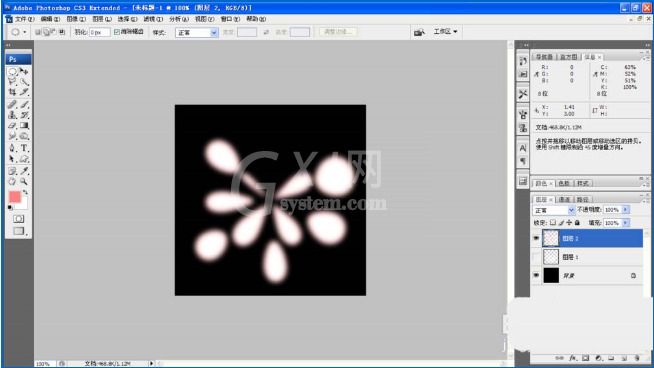This screenshot has width=654, height=368.
Task: Hide the selected top layer
Action: pos(536,238)
